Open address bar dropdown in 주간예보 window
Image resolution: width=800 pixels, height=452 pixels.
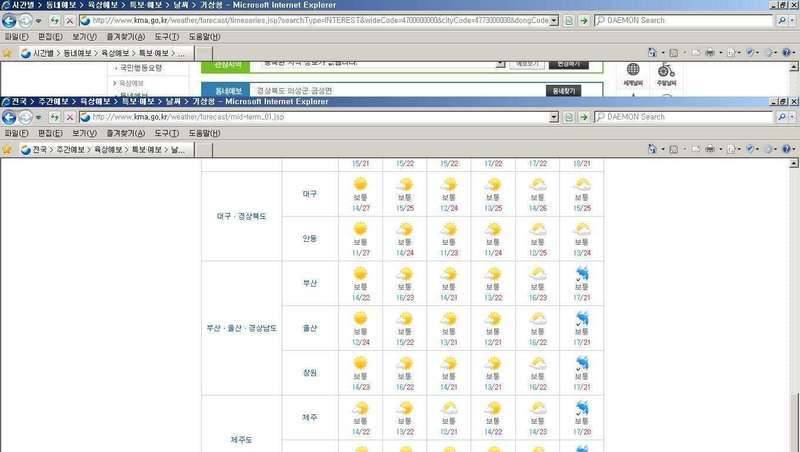click(x=554, y=117)
